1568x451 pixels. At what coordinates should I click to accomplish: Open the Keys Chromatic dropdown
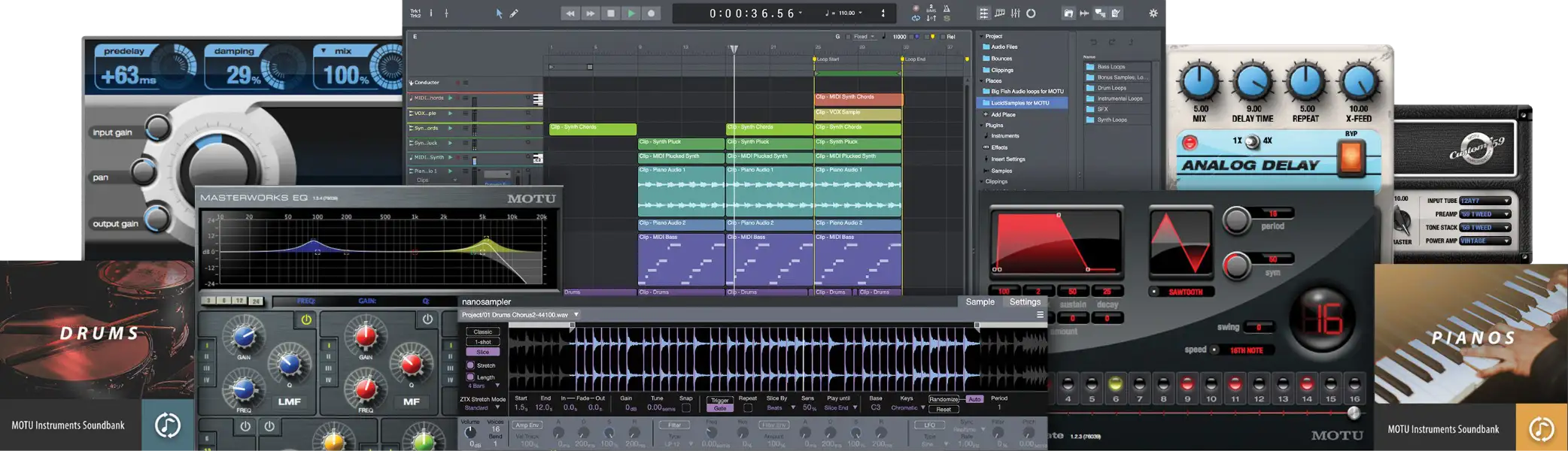[908, 408]
